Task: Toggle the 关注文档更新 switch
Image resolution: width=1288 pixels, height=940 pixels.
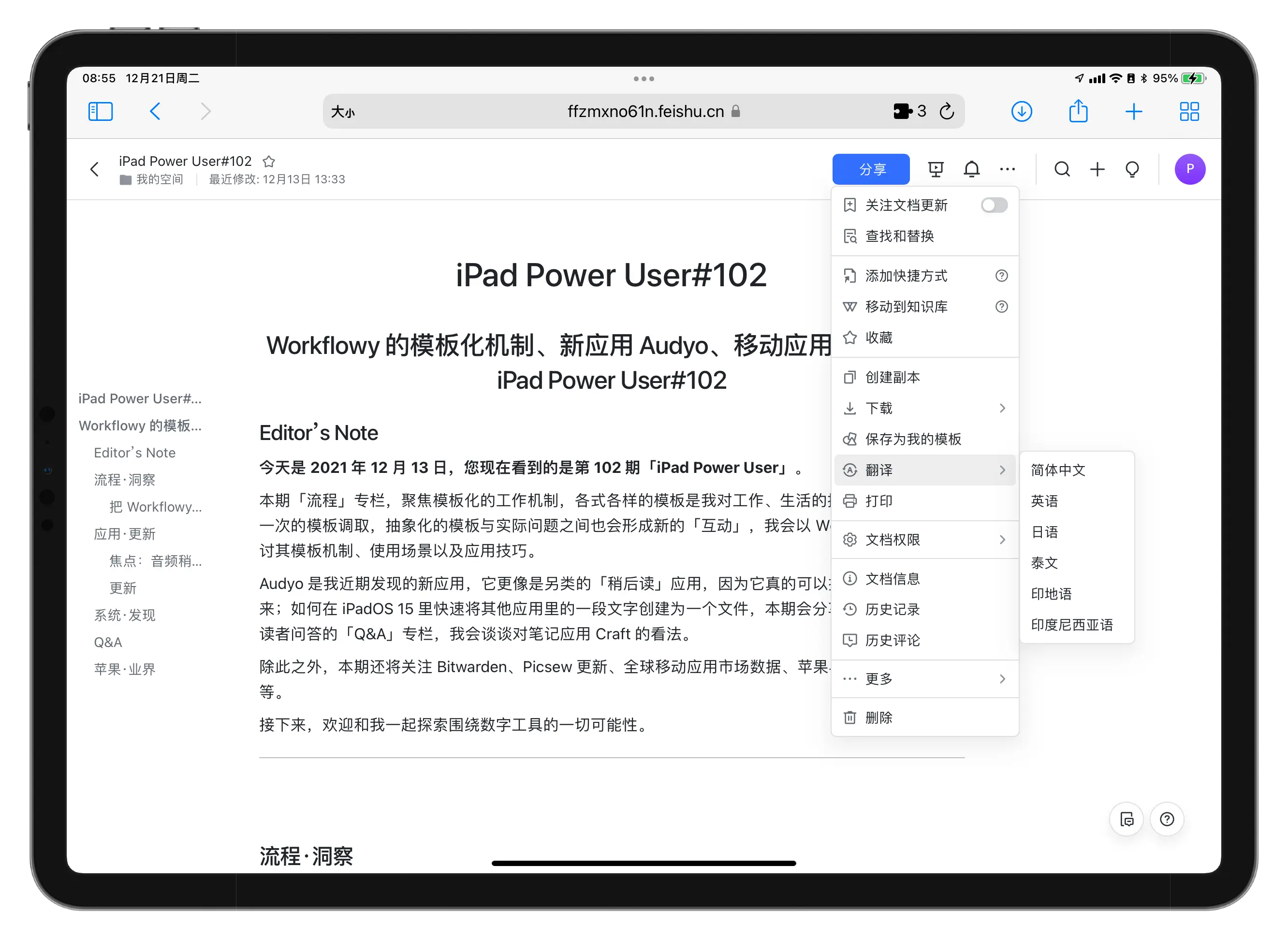Action: (995, 205)
